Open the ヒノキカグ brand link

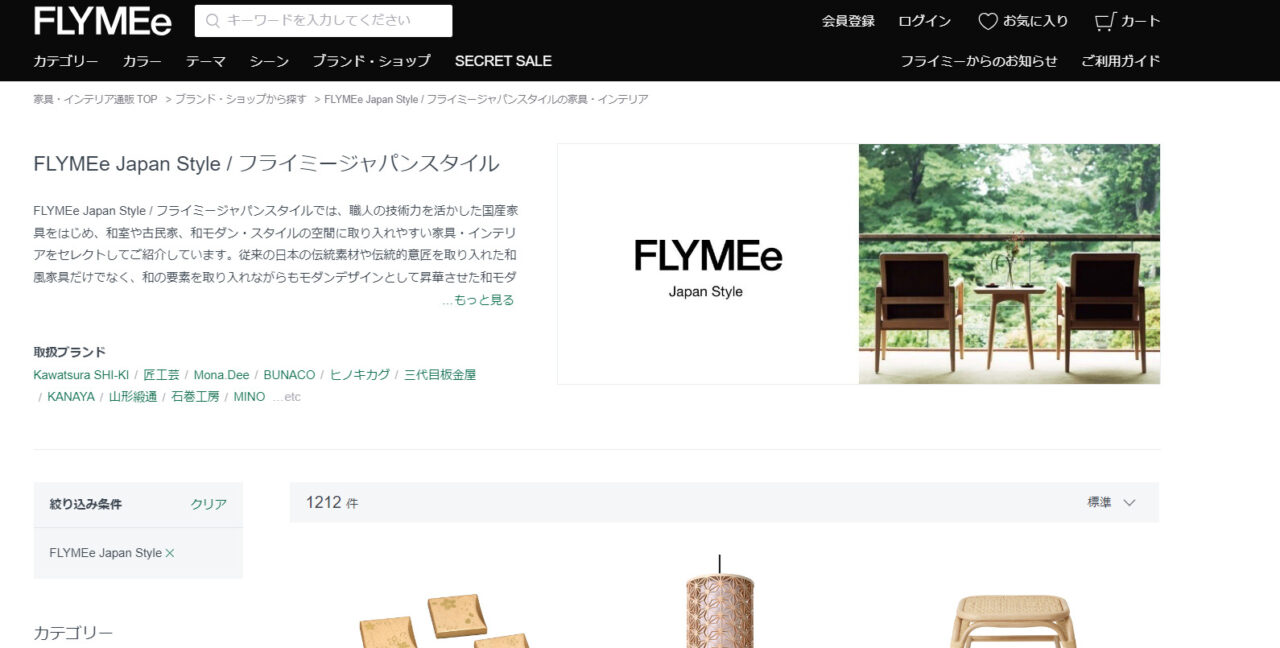pyautogui.click(x=360, y=375)
